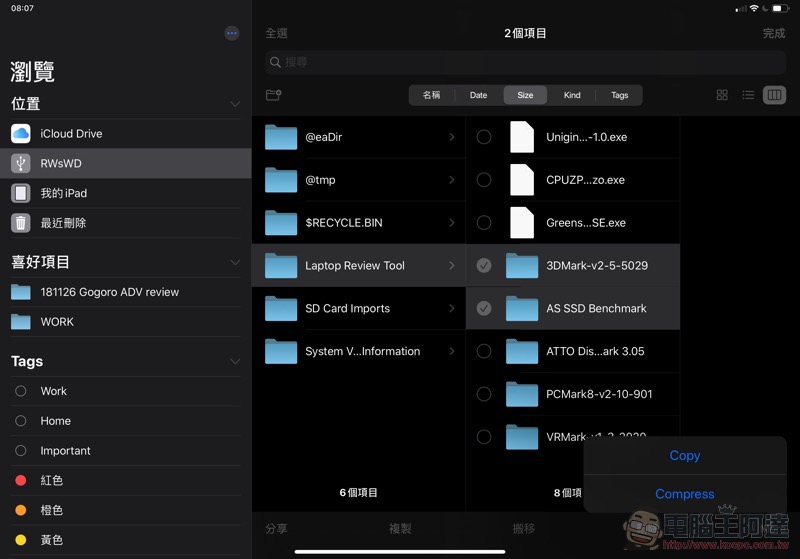Deselect the 3DMark-v2-5-5029 checkmark
The width and height of the screenshot is (800, 559).
[484, 266]
